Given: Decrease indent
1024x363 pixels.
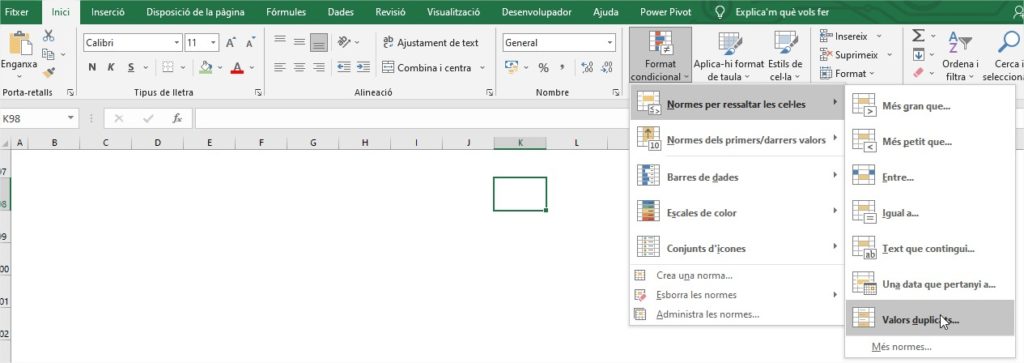Looking at the screenshot, I should 344,67.
